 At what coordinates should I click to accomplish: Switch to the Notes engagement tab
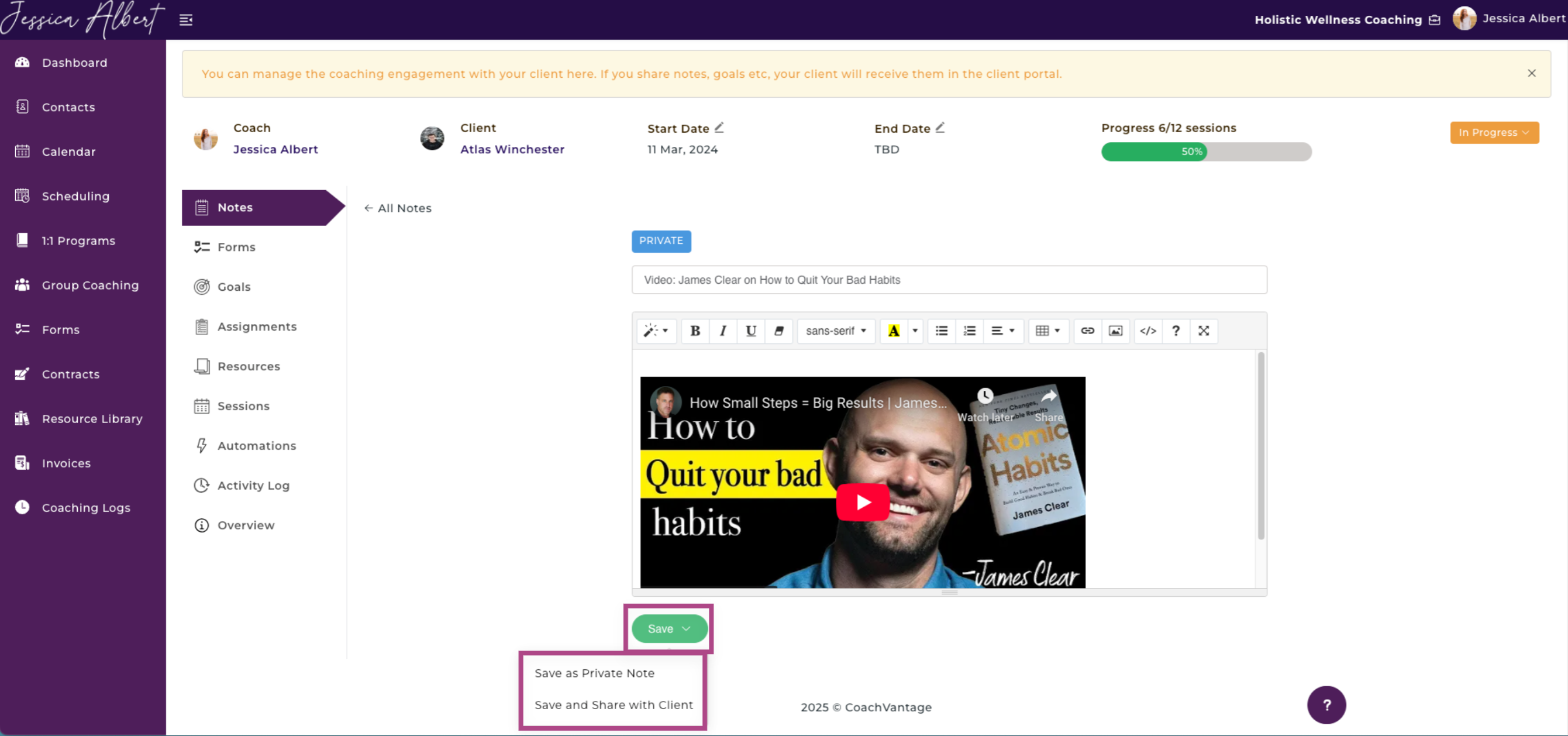click(263, 208)
